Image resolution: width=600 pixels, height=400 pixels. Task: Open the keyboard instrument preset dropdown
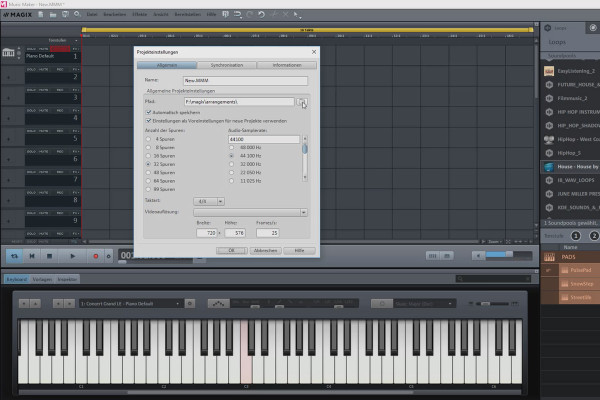point(130,304)
